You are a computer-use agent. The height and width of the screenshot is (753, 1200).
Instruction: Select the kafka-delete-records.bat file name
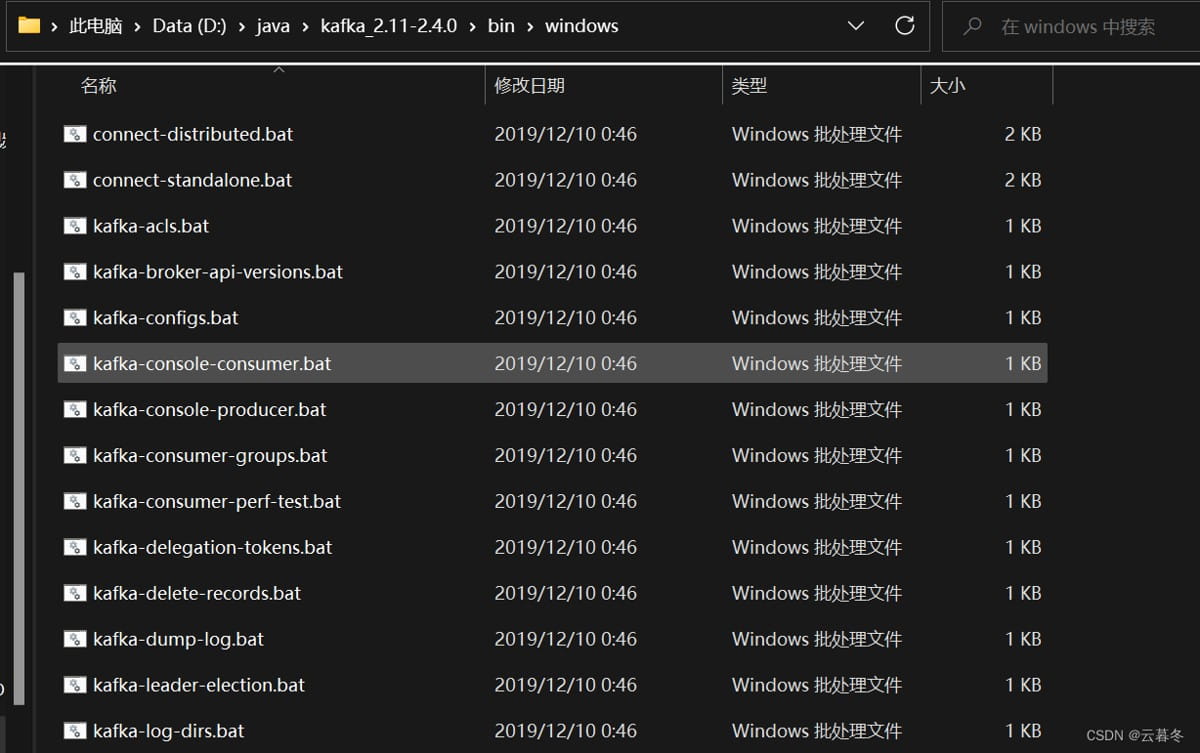[x=197, y=594]
